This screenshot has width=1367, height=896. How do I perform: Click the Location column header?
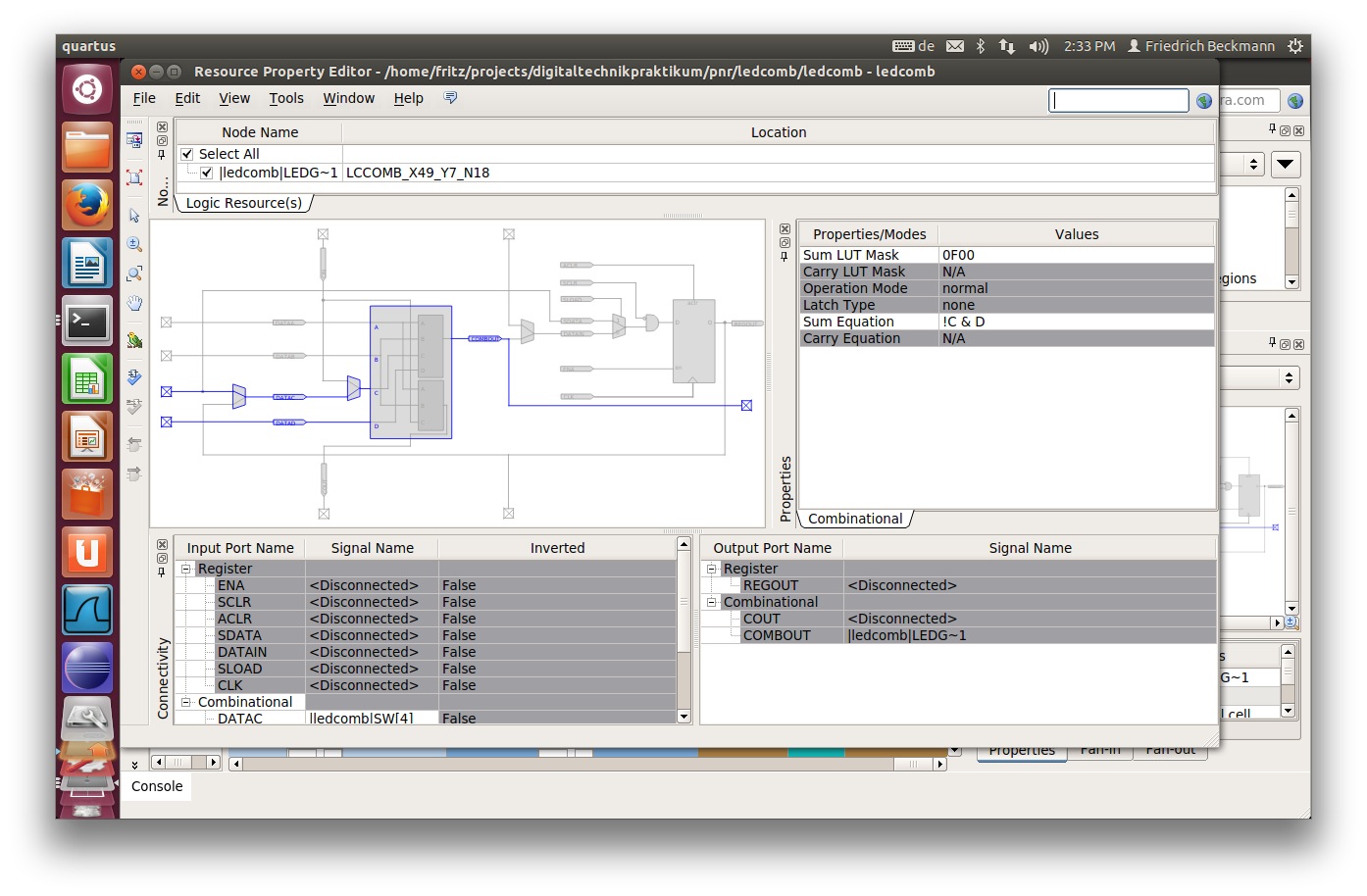[779, 132]
